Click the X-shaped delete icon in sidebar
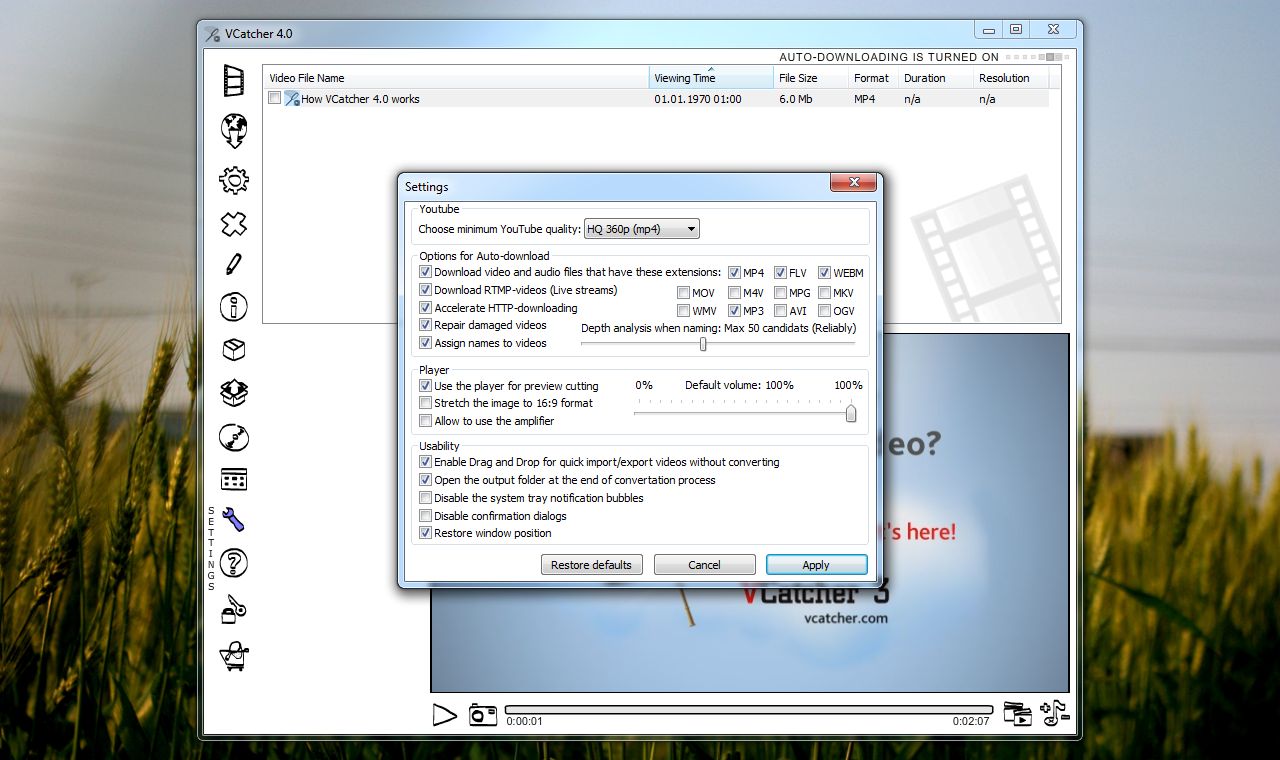Screen dimensions: 1280x760 [234, 223]
